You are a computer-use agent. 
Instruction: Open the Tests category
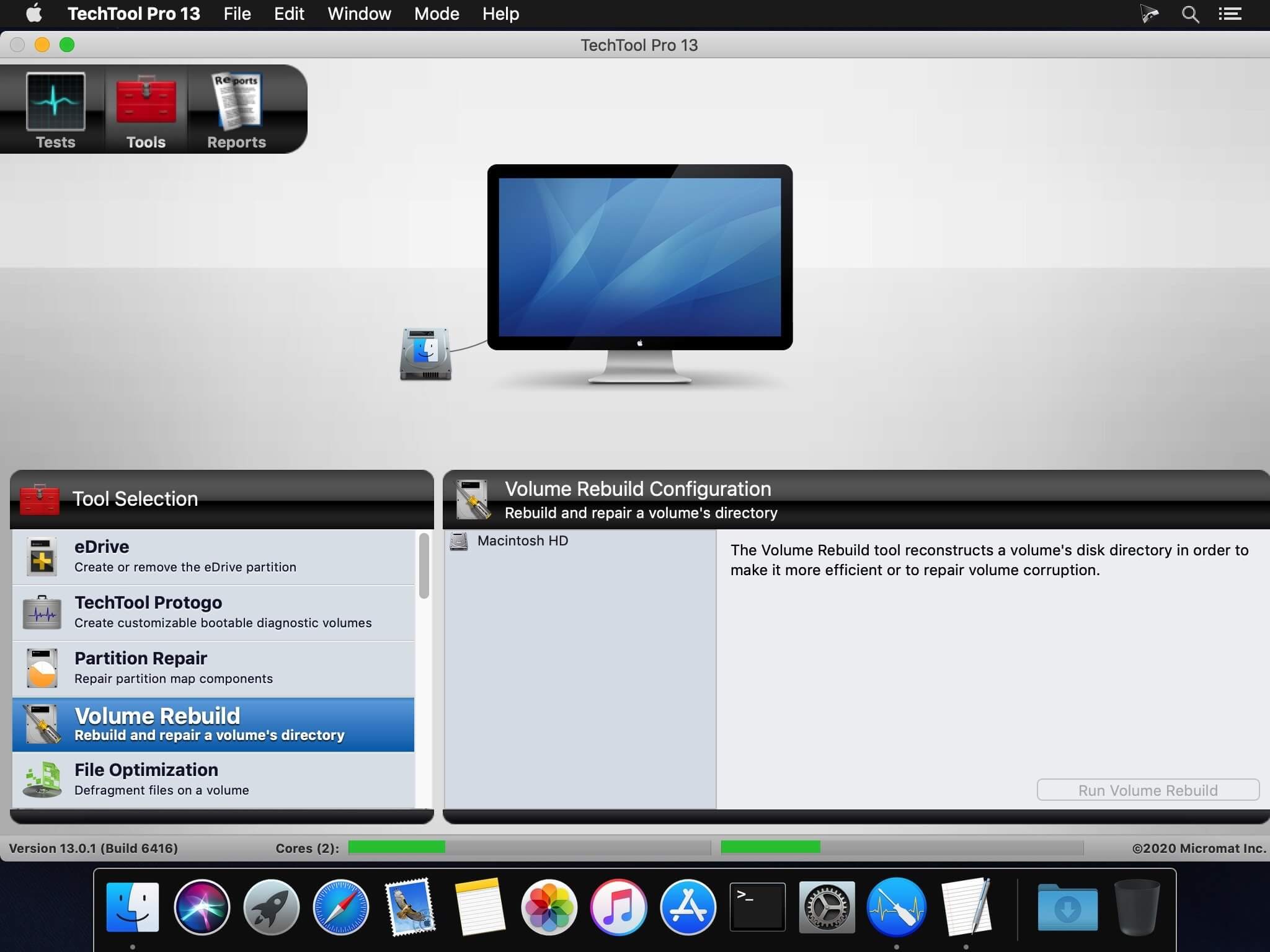pyautogui.click(x=55, y=110)
